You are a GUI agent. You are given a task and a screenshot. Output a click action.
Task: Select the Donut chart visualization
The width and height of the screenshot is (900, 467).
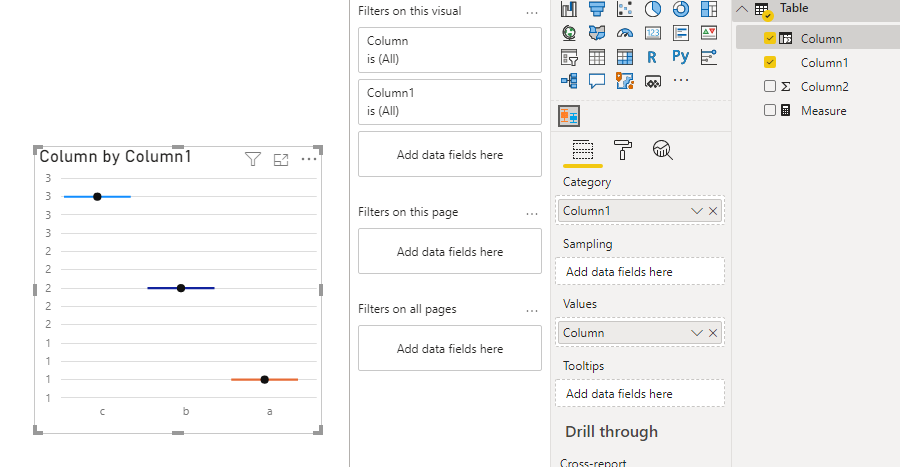pyautogui.click(x=681, y=9)
